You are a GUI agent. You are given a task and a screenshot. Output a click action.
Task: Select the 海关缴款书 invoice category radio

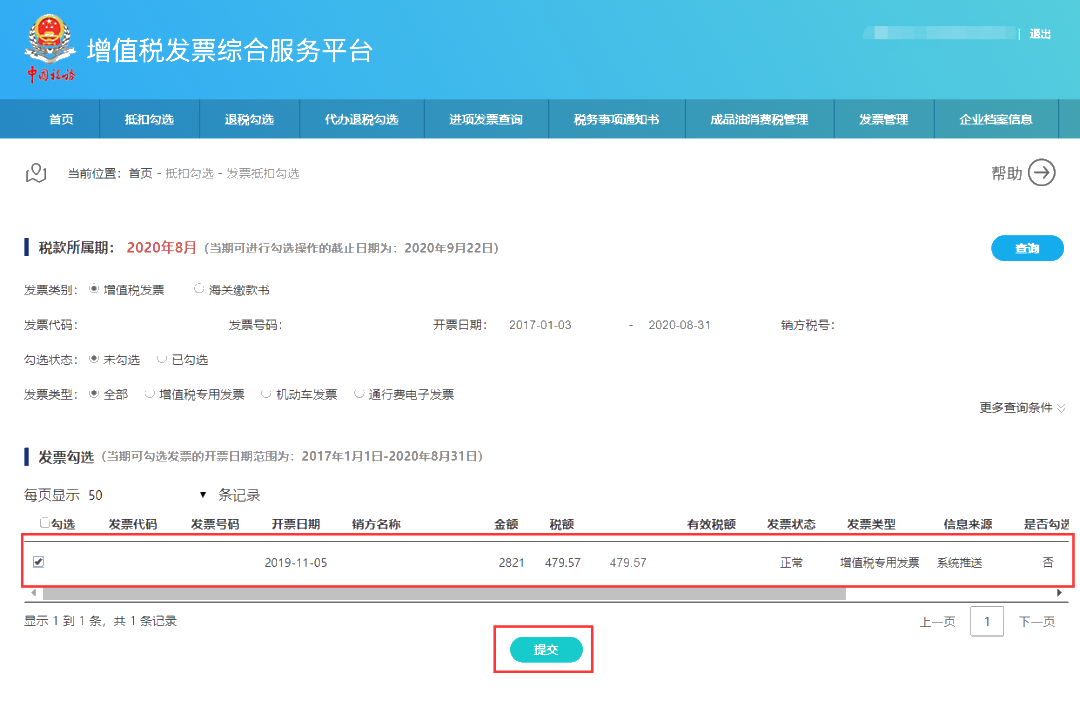coord(199,289)
